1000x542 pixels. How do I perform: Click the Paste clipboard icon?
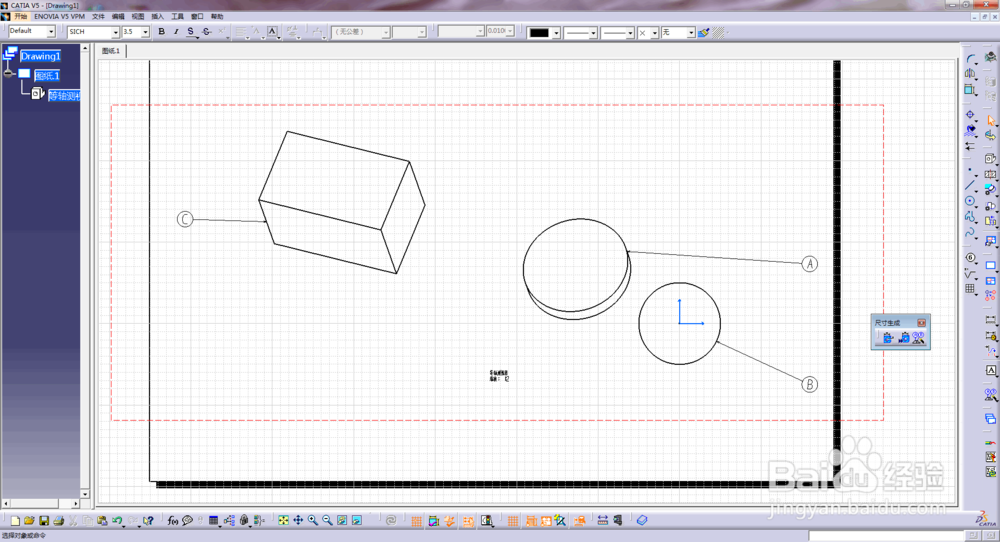[x=102, y=521]
